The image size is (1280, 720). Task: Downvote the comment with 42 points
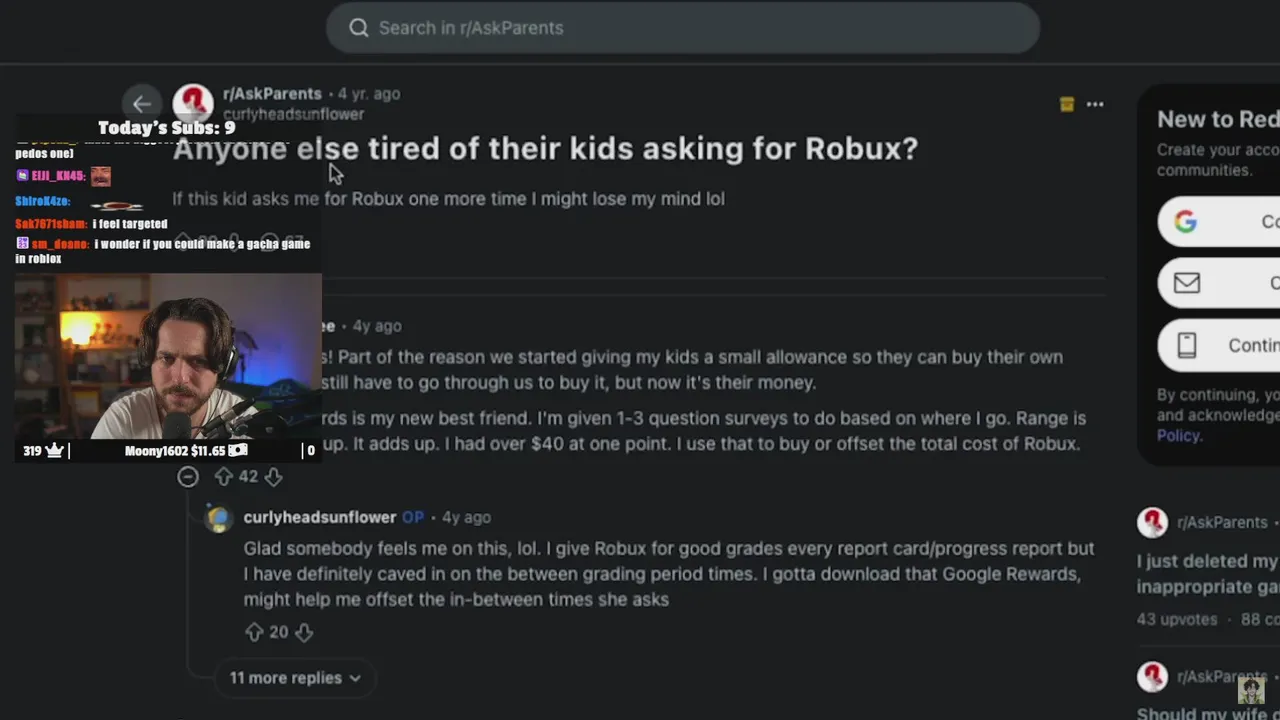click(x=273, y=477)
